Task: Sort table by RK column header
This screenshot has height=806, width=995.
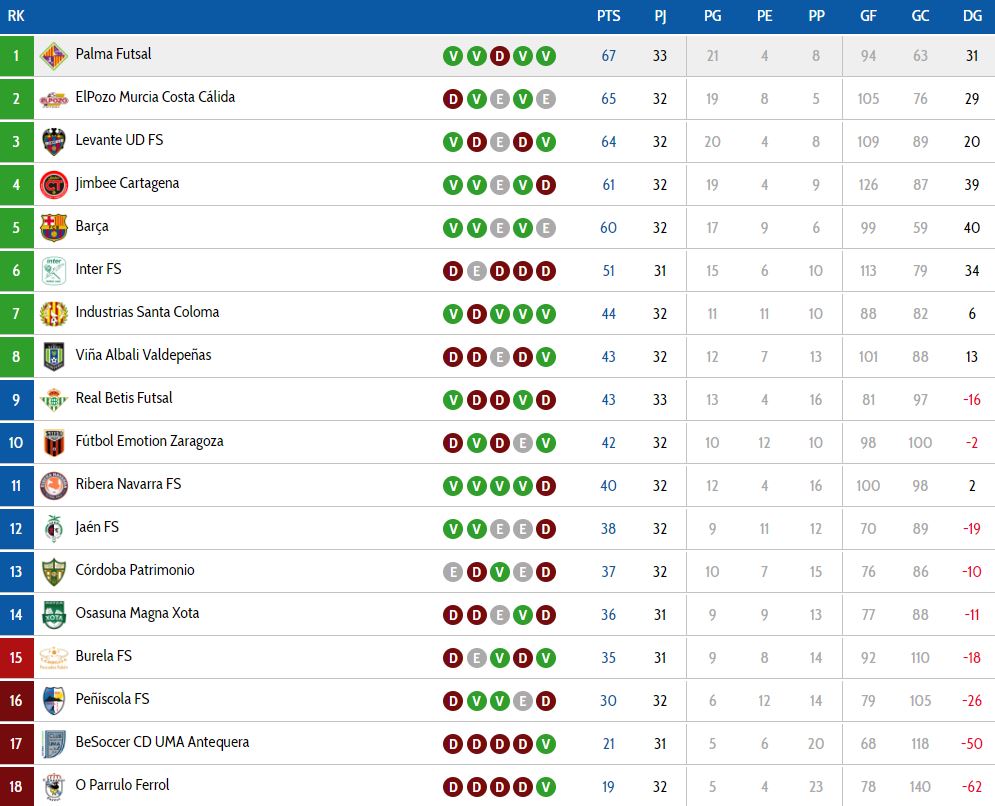Action: (16, 16)
